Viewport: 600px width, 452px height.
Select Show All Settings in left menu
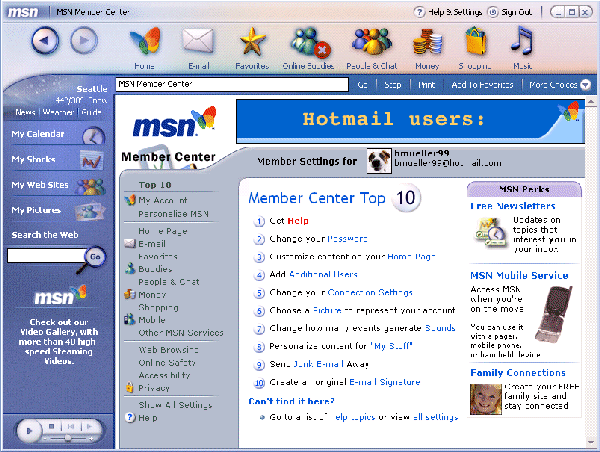175,405
